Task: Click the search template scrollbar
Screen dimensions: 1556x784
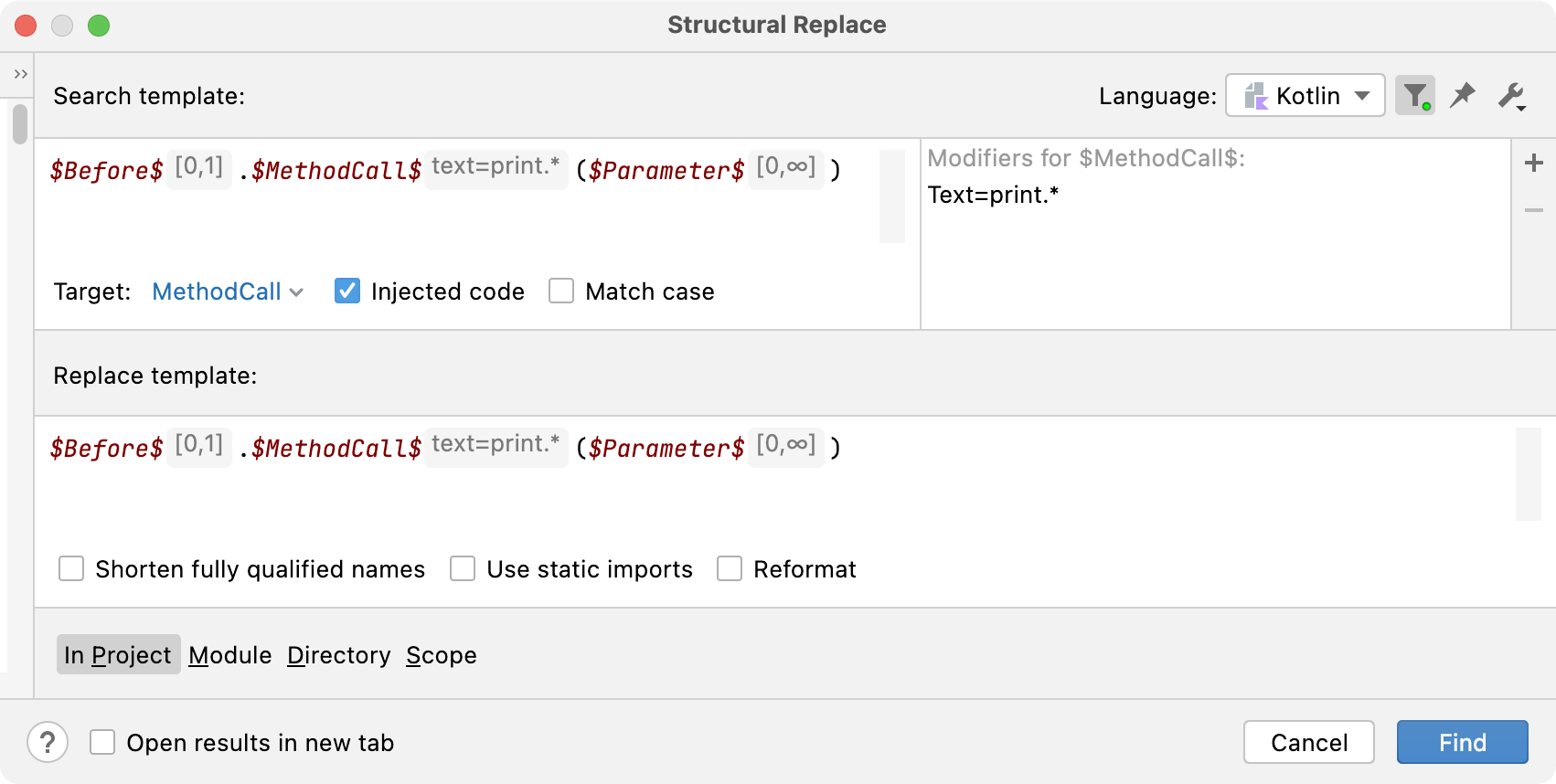Action: coord(891,195)
